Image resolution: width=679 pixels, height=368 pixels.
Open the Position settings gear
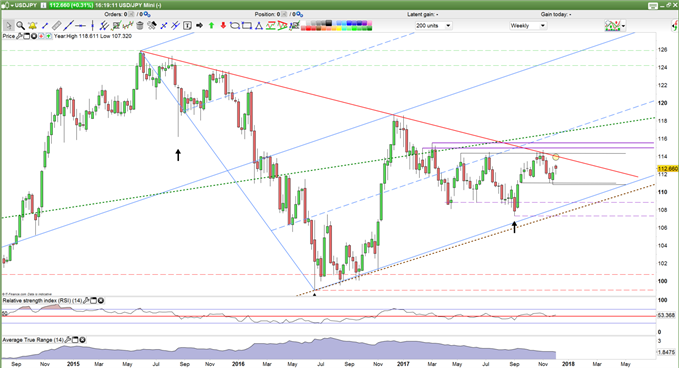tap(300, 14)
